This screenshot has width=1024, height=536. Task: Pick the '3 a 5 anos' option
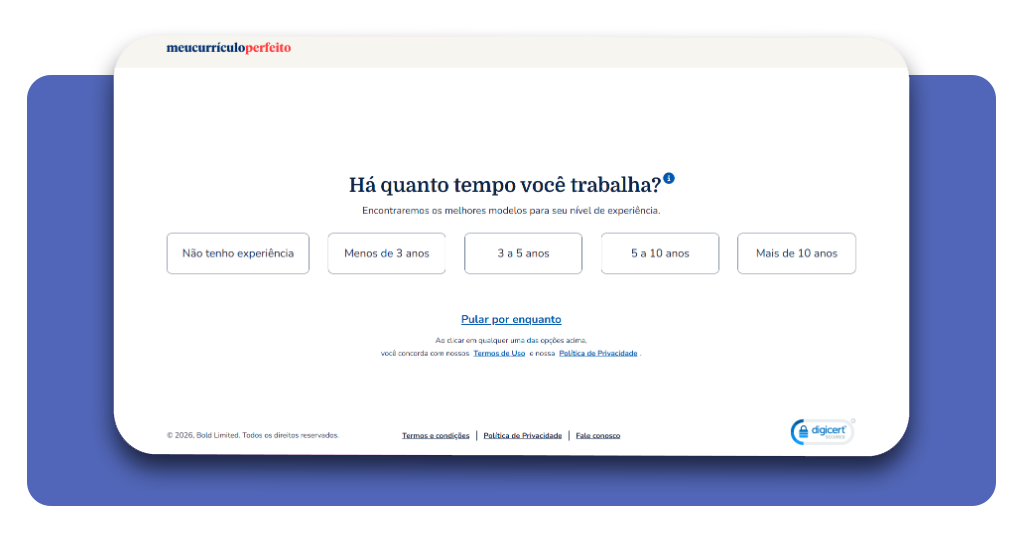click(x=523, y=253)
